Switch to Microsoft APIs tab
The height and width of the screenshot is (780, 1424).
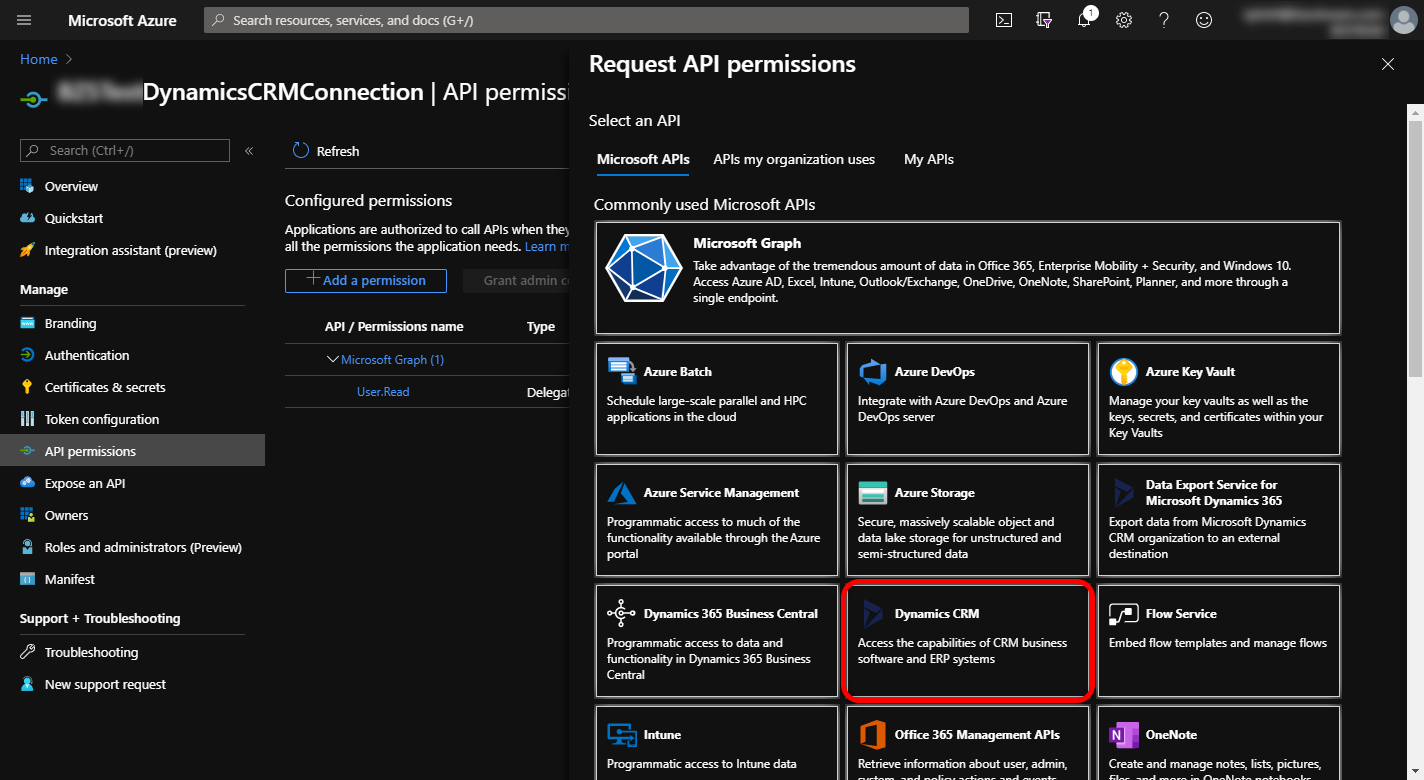click(643, 159)
